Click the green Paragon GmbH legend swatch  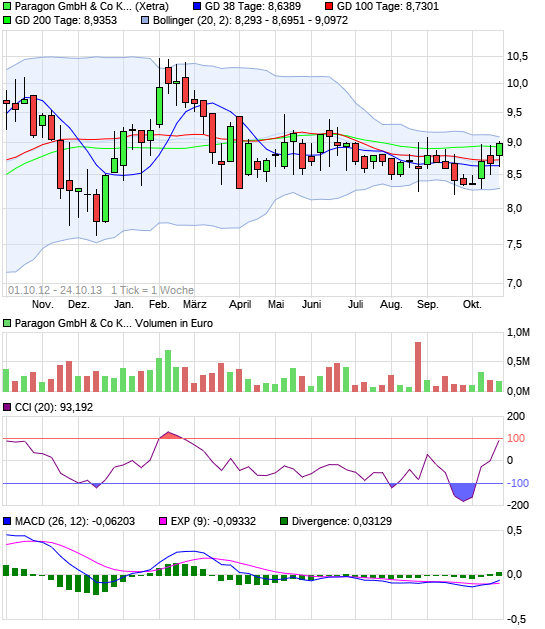coord(7,6)
